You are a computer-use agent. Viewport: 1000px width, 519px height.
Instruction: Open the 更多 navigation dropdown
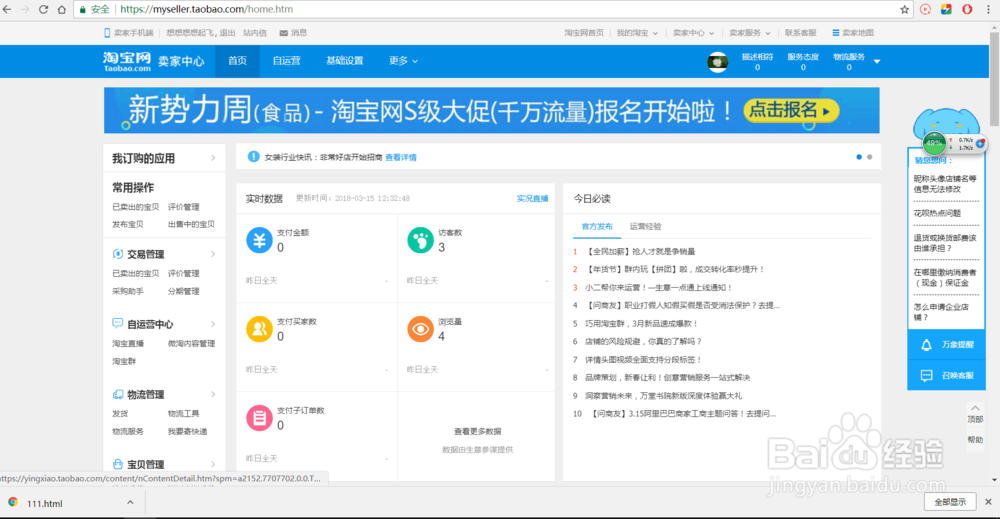tap(403, 61)
